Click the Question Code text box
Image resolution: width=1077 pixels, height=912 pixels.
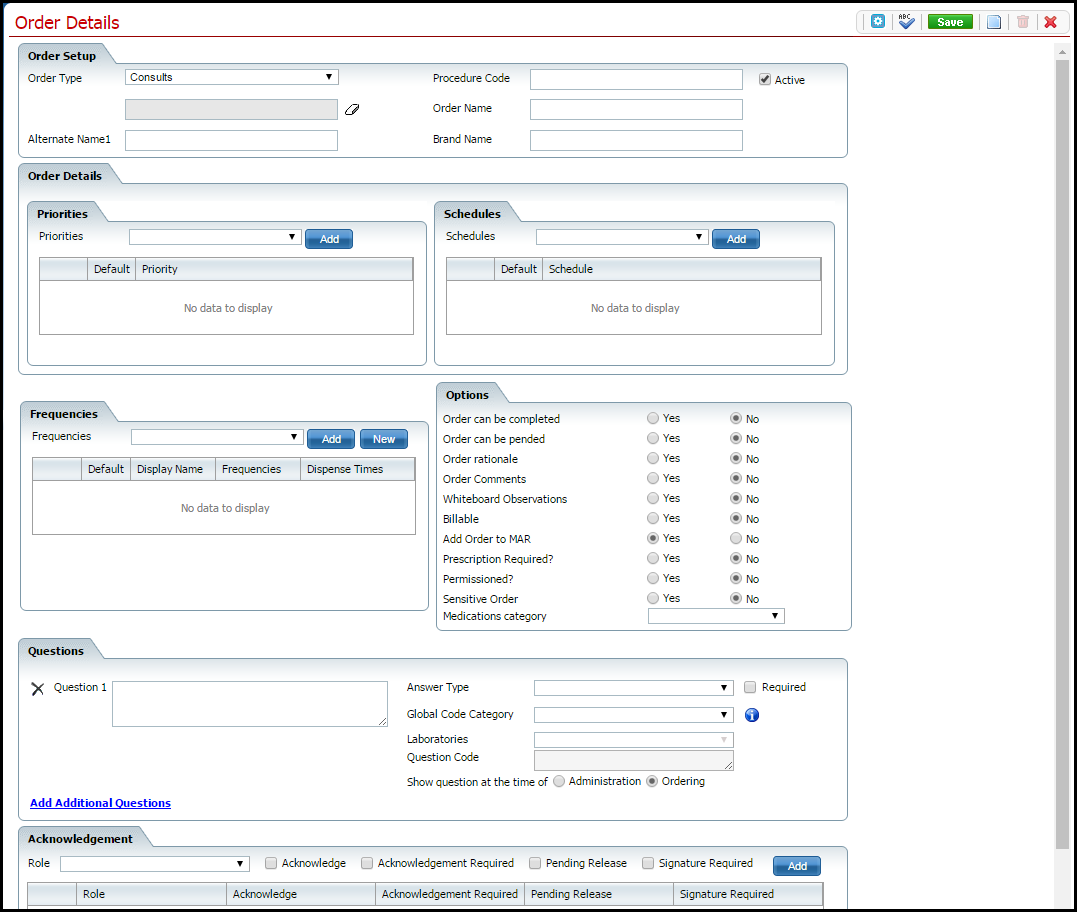point(633,760)
